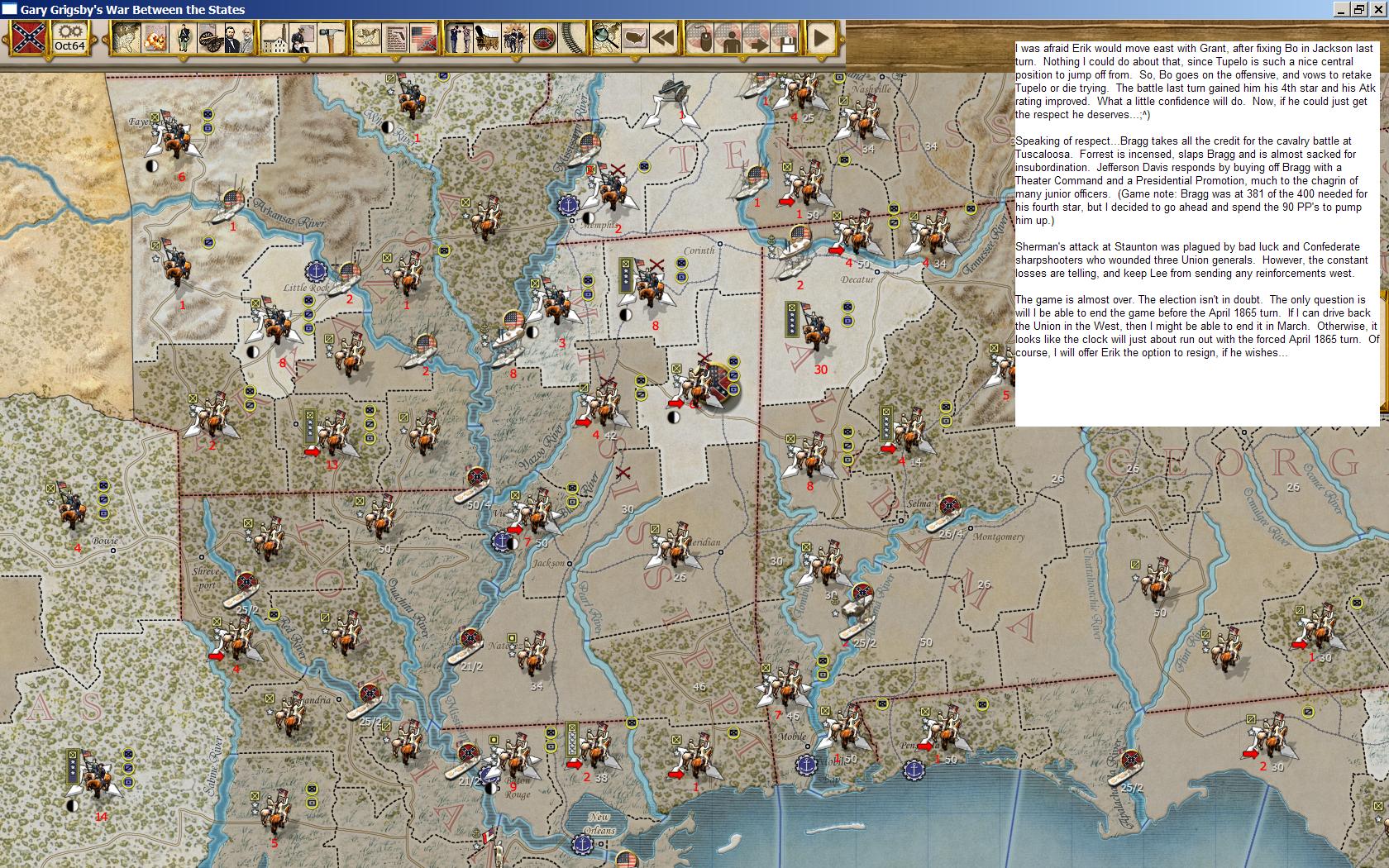Click the Jackson city label
1389x868 pixels.
(548, 563)
